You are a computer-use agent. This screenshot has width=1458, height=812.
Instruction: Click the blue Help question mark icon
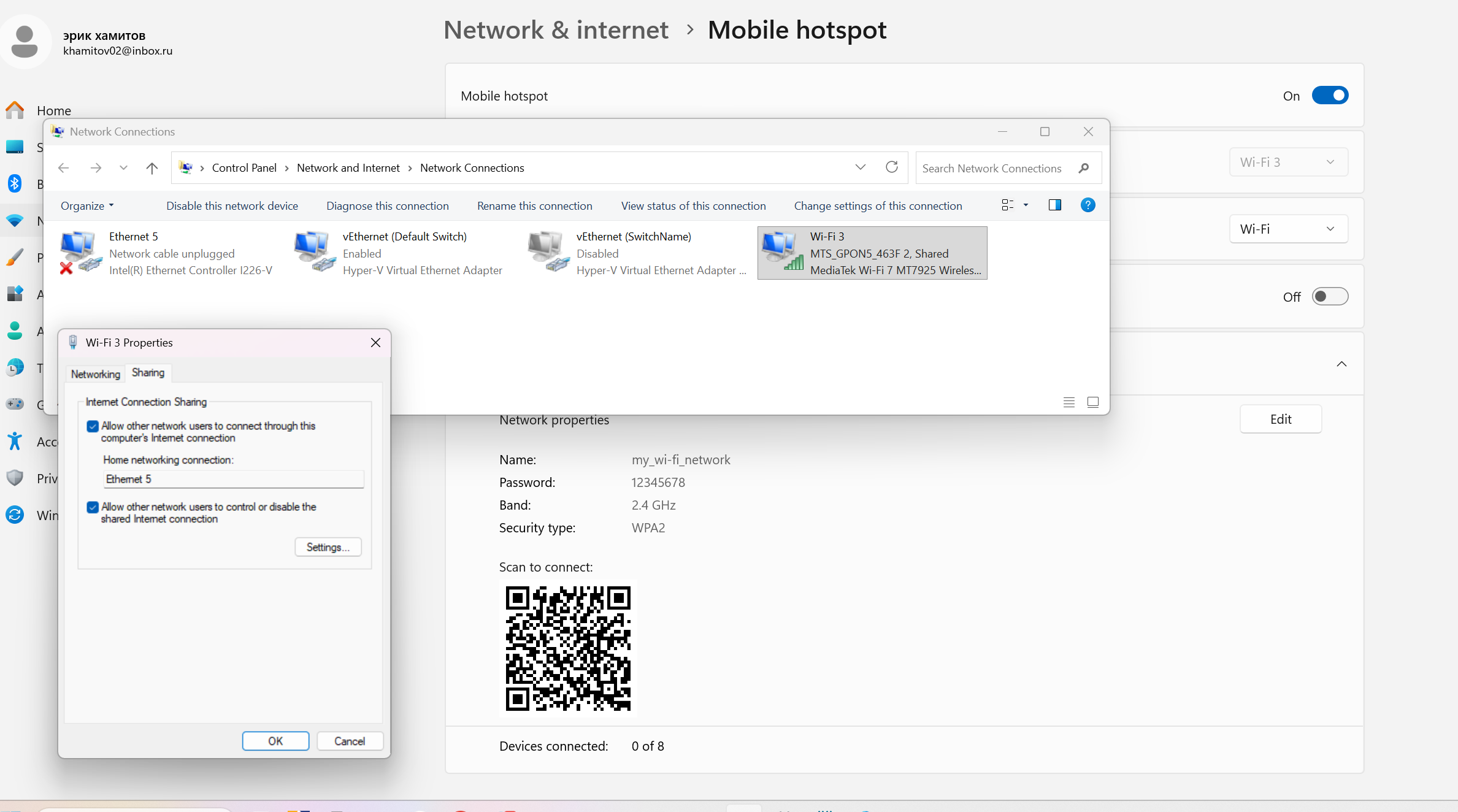point(1088,205)
